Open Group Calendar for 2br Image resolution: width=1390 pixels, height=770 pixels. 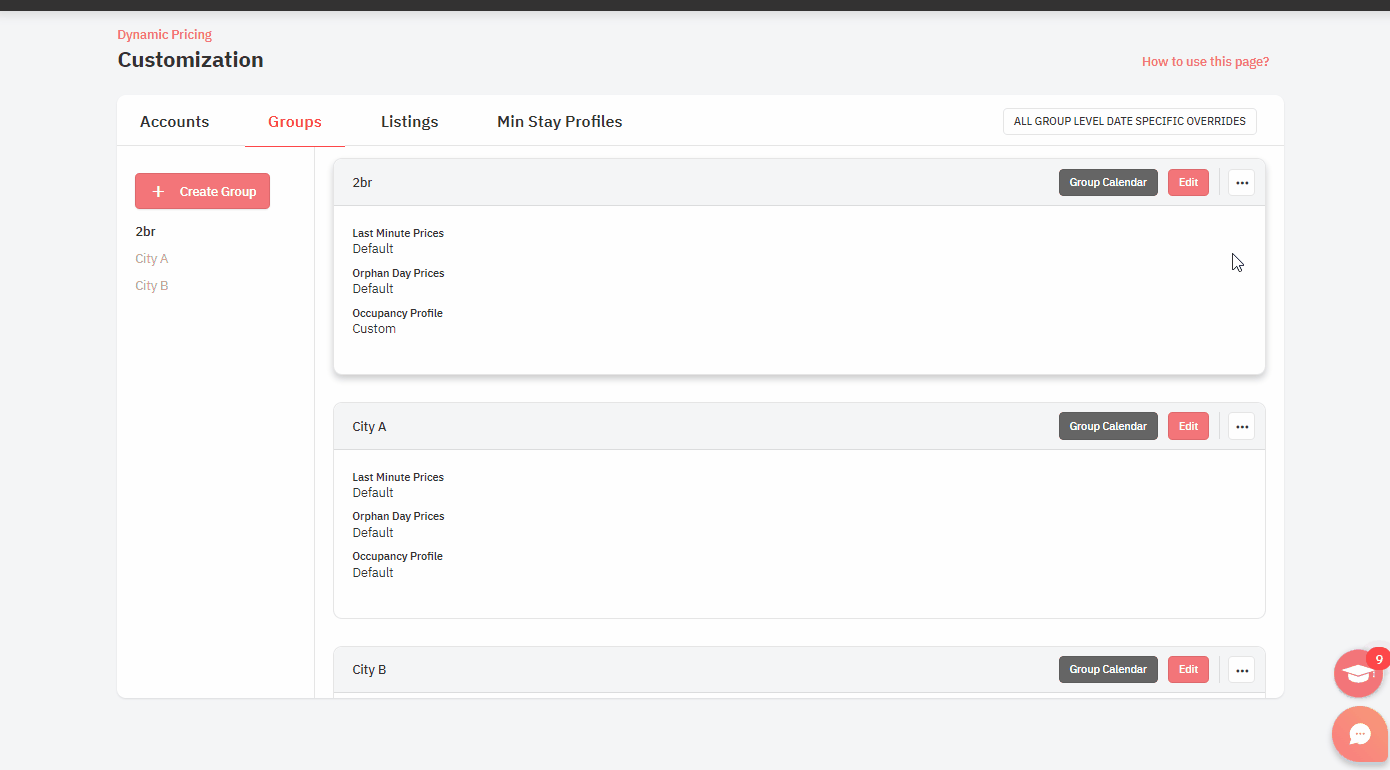coord(1108,183)
